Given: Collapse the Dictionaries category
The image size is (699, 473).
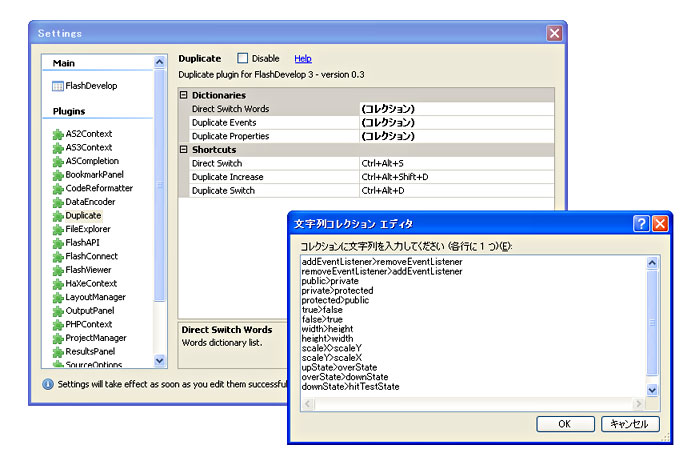Looking at the screenshot, I should pyautogui.click(x=184, y=95).
